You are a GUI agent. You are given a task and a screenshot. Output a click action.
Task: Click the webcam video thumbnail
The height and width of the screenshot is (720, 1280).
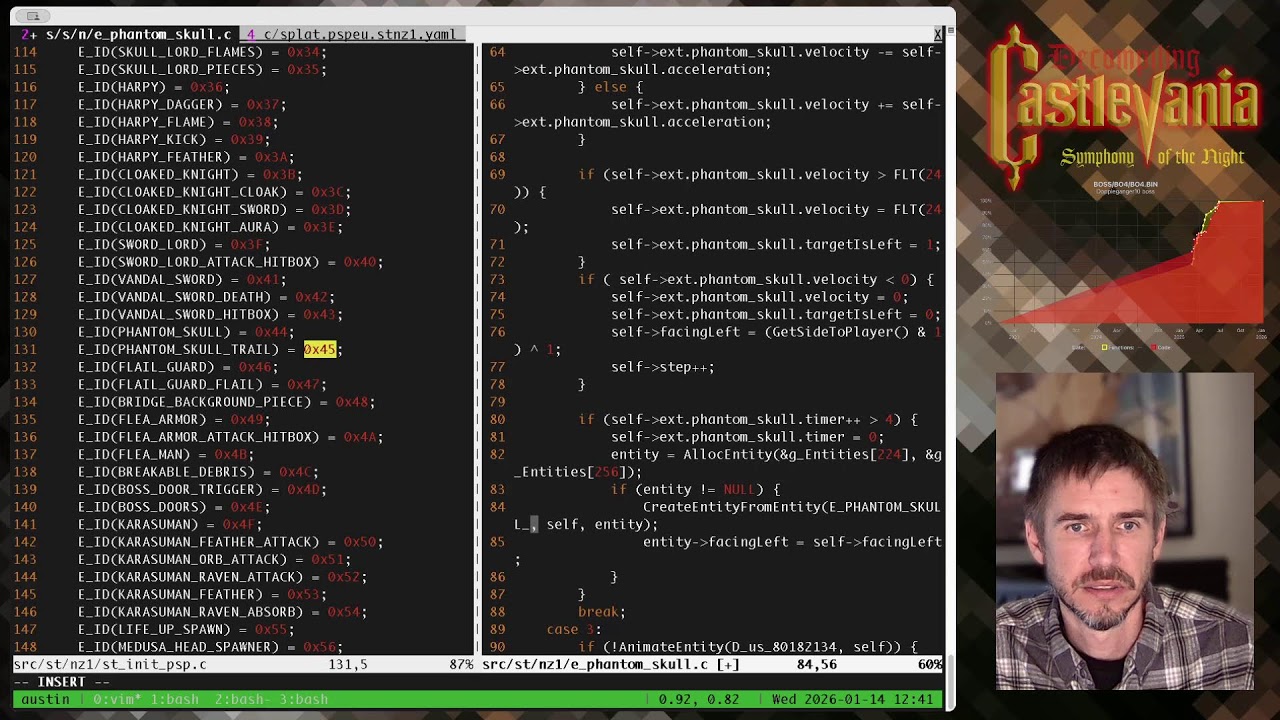coord(1124,530)
